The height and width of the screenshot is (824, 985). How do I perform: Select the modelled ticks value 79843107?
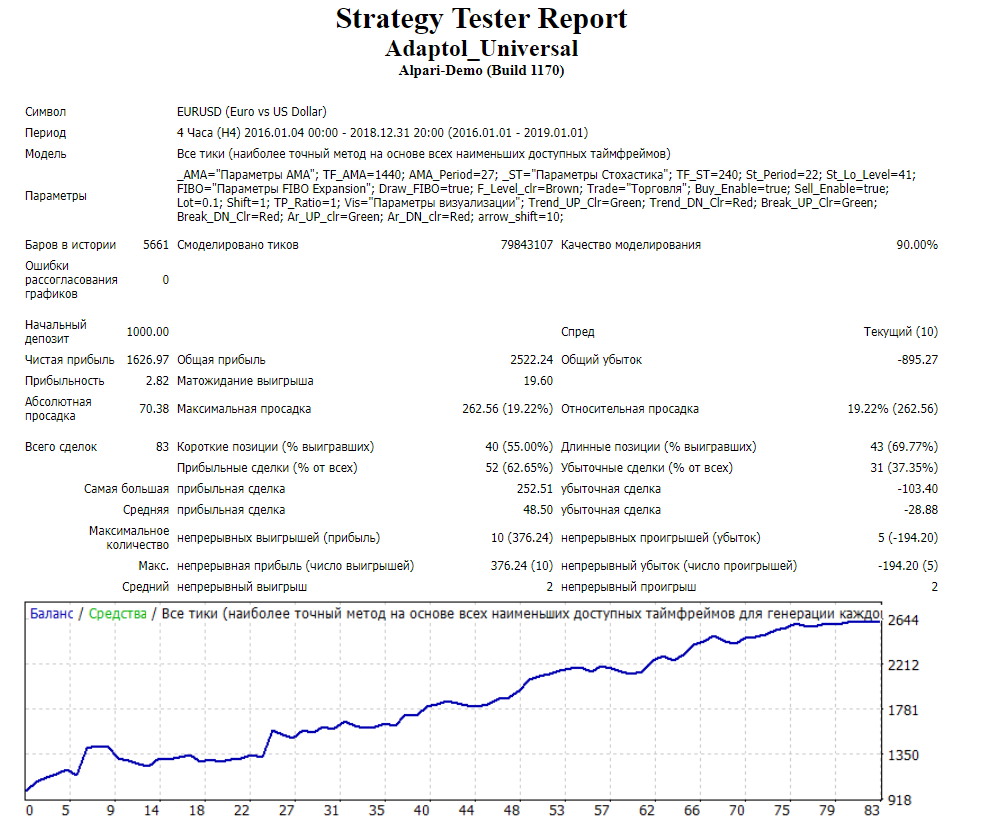[x=526, y=245]
